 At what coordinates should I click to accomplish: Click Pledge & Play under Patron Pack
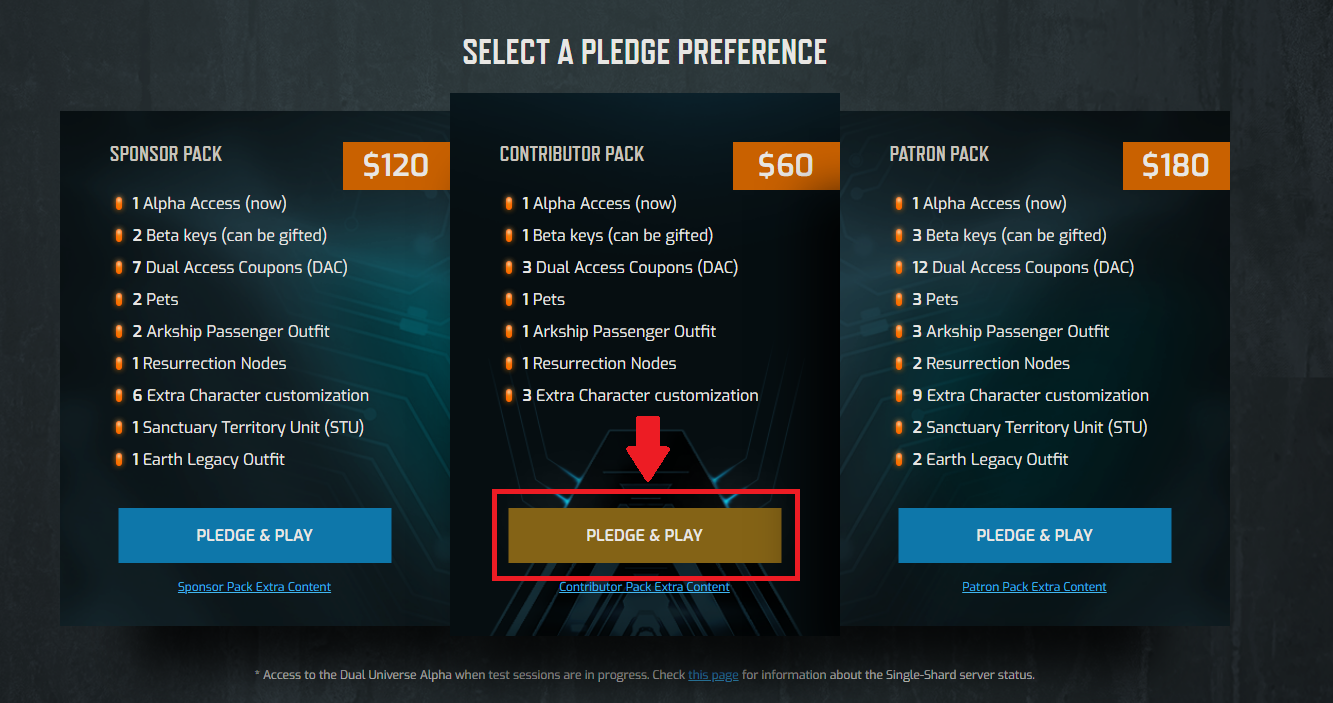[1034, 535]
